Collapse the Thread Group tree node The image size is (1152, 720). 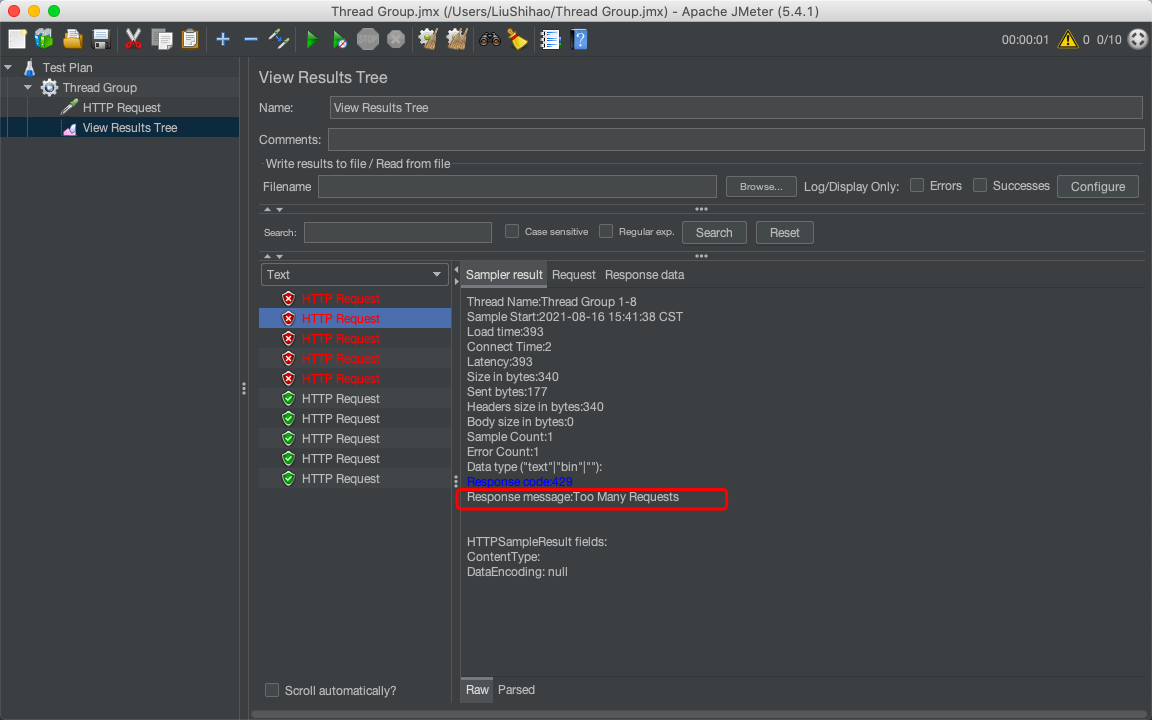[x=27, y=87]
